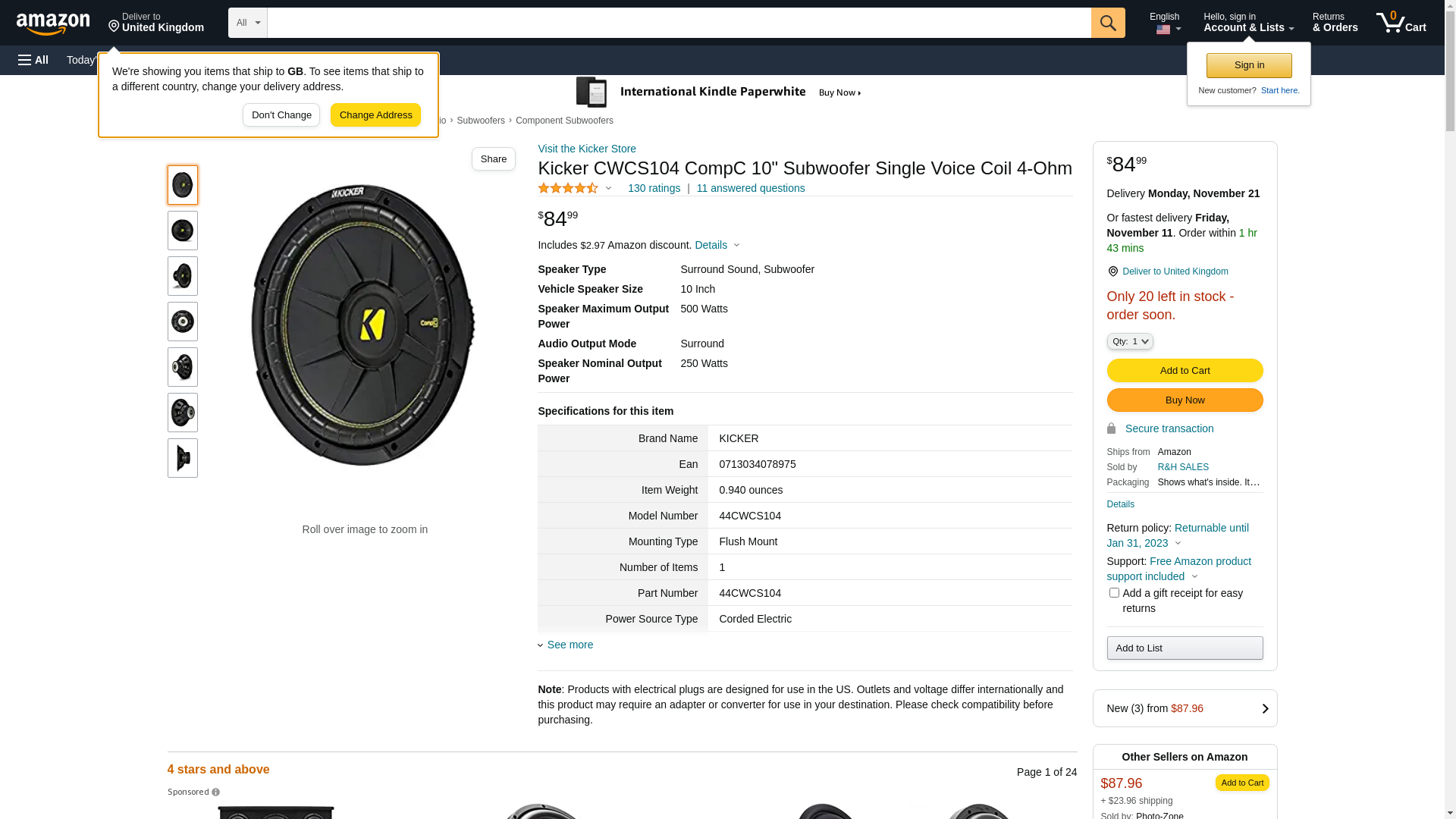The image size is (1456, 819).
Task: Select the side-view subwoofer thumbnail at bottom
Action: point(183,458)
